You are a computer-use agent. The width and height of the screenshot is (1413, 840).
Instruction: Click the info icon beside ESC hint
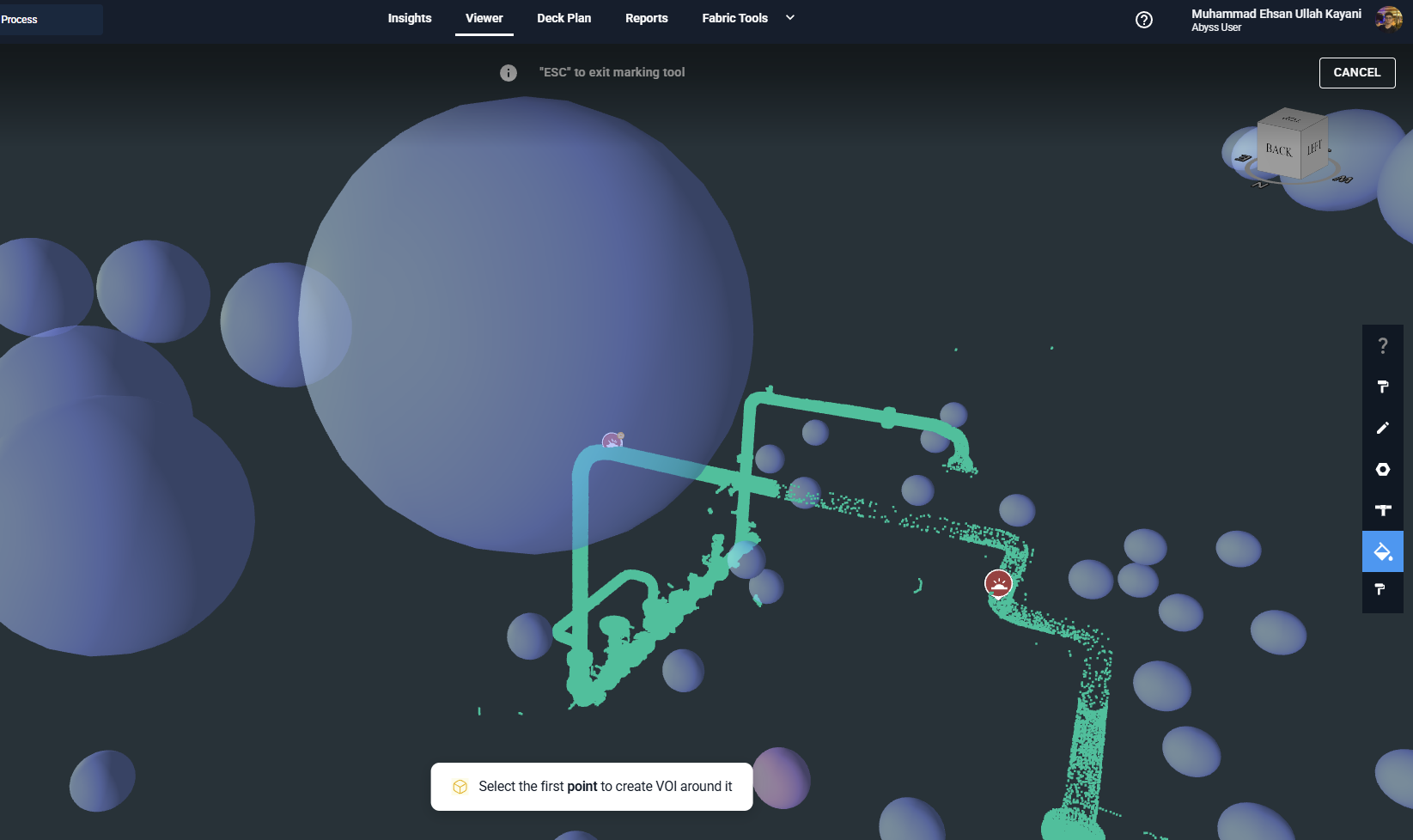coord(509,73)
